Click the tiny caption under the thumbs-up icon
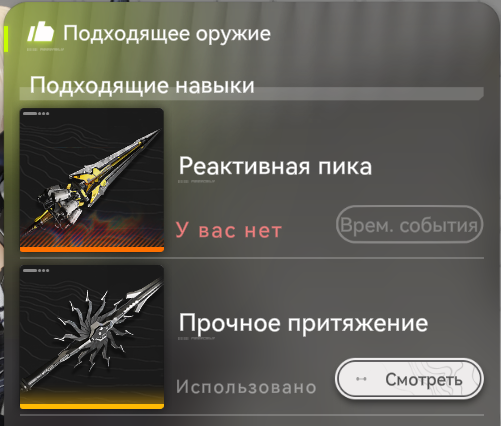The height and width of the screenshot is (426, 501). pos(45,49)
